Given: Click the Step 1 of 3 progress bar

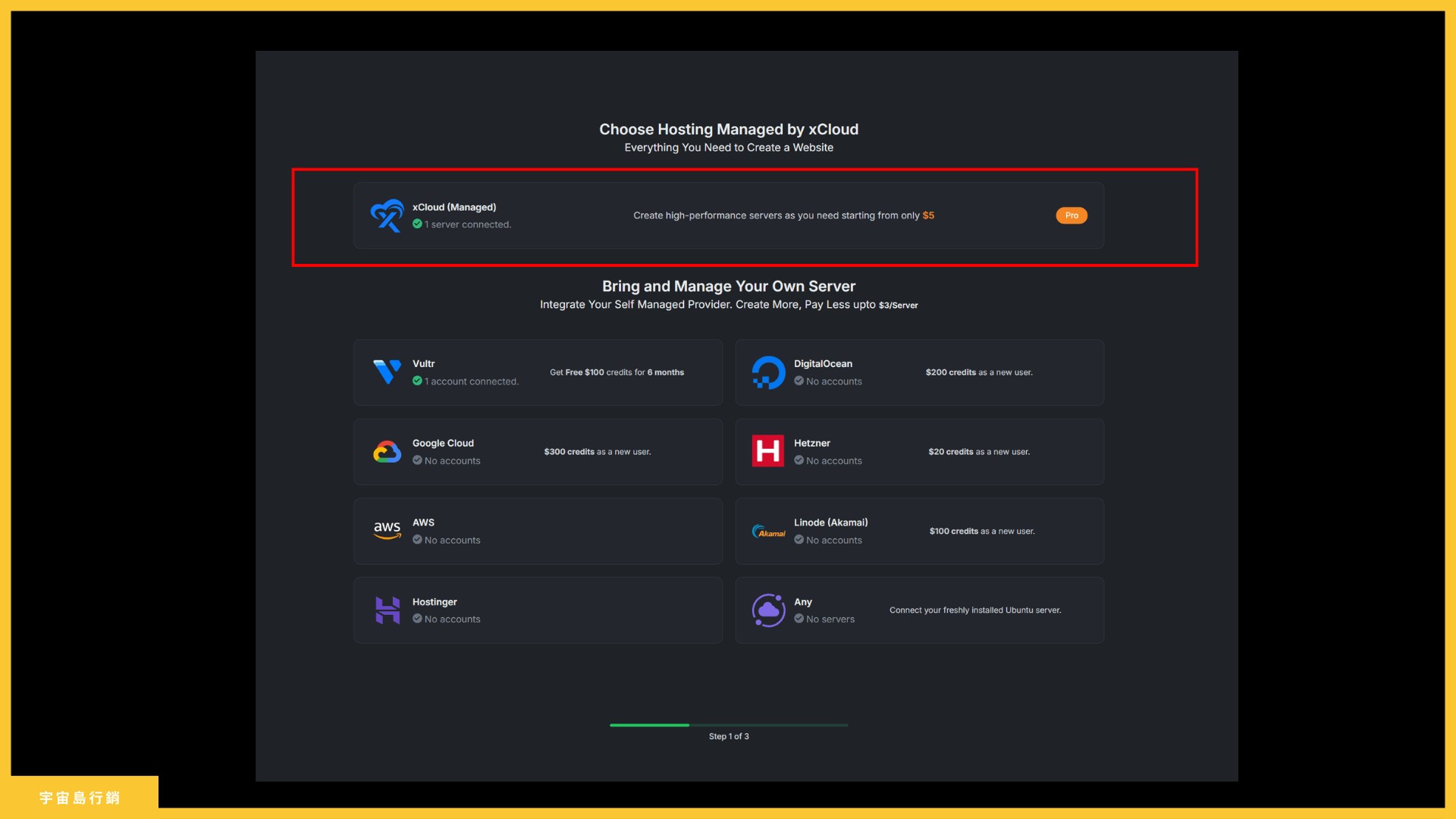Looking at the screenshot, I should (728, 725).
